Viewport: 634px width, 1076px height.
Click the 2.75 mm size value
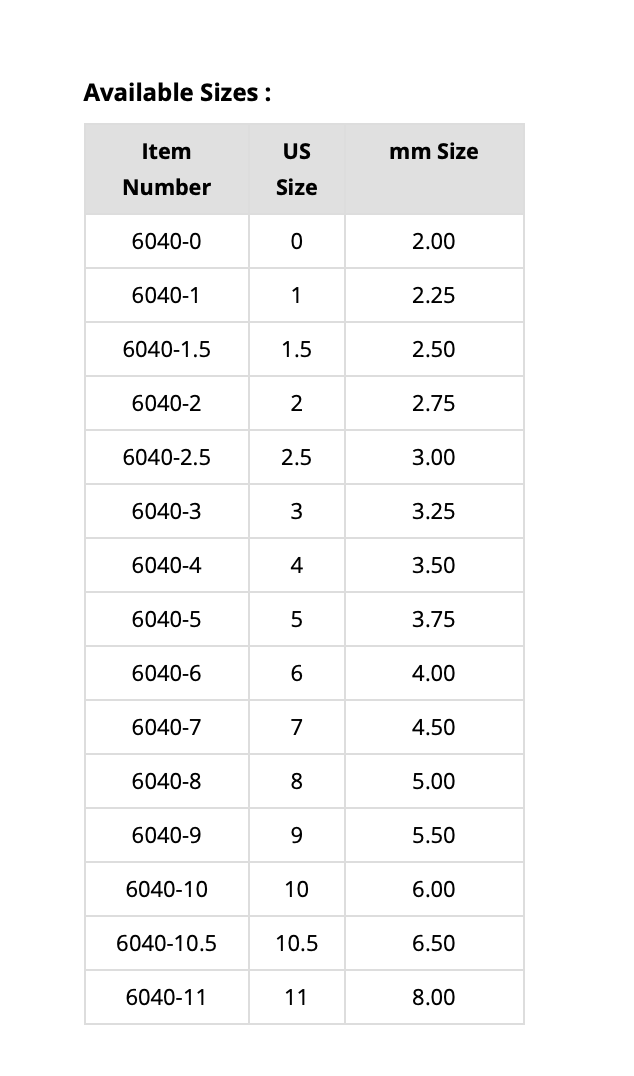(433, 403)
